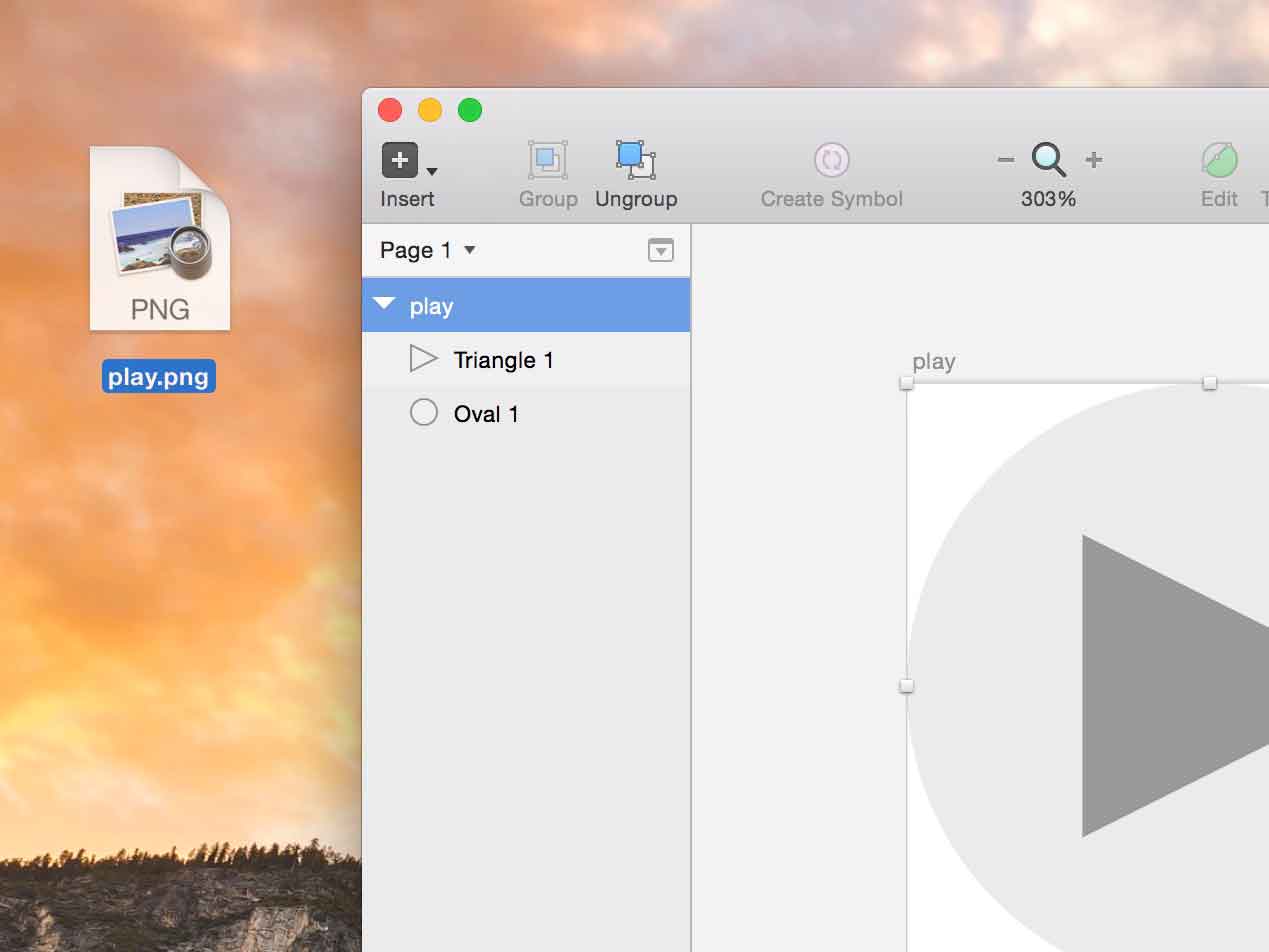Click the gray triangle shape on canvas
This screenshot has width=1269, height=952.
[1175, 686]
